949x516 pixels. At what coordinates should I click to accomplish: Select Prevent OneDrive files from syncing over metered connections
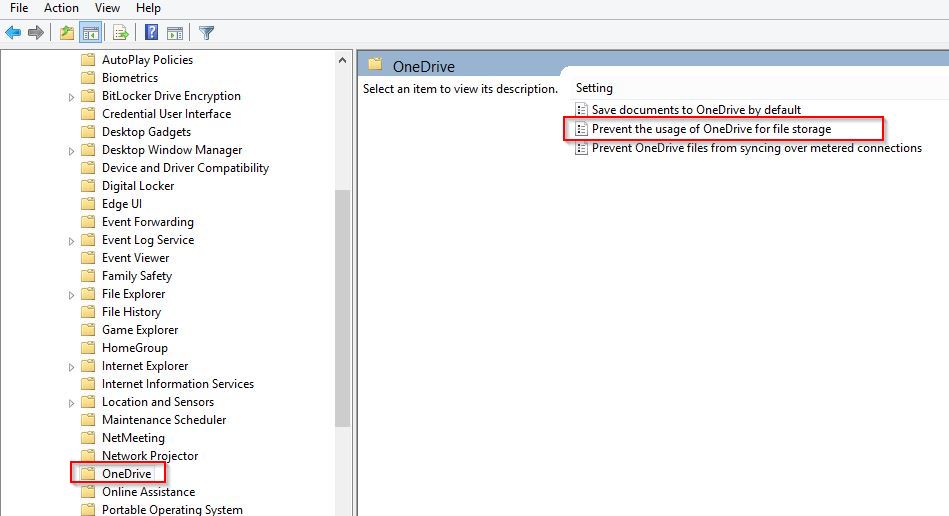tap(757, 148)
